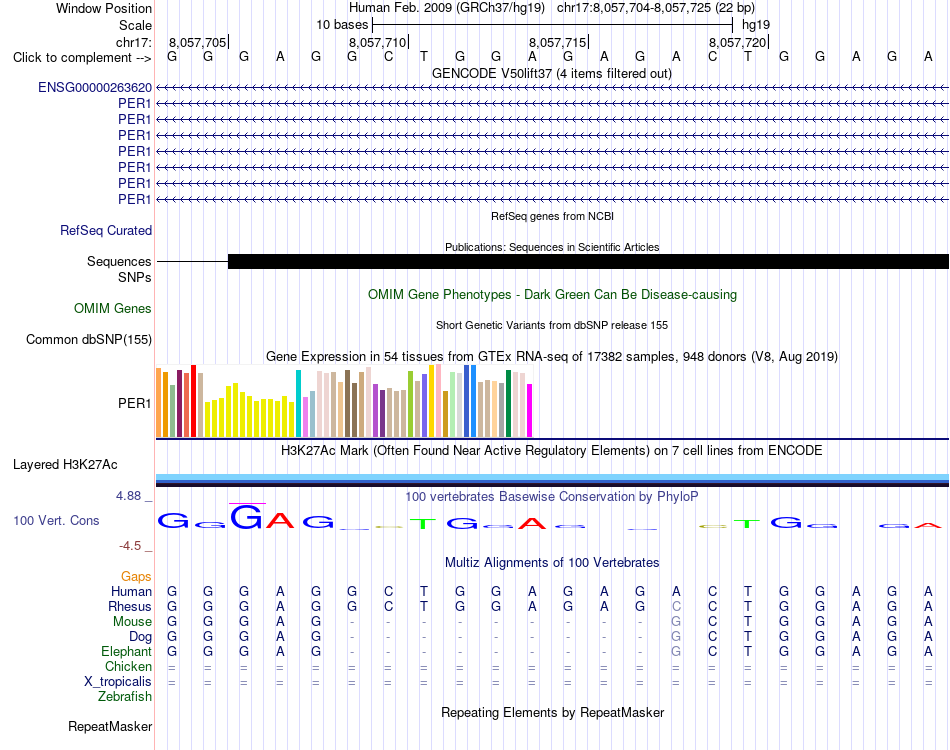Click the tallest blue G conservation letter
The height and width of the screenshot is (750, 950).
point(247,517)
